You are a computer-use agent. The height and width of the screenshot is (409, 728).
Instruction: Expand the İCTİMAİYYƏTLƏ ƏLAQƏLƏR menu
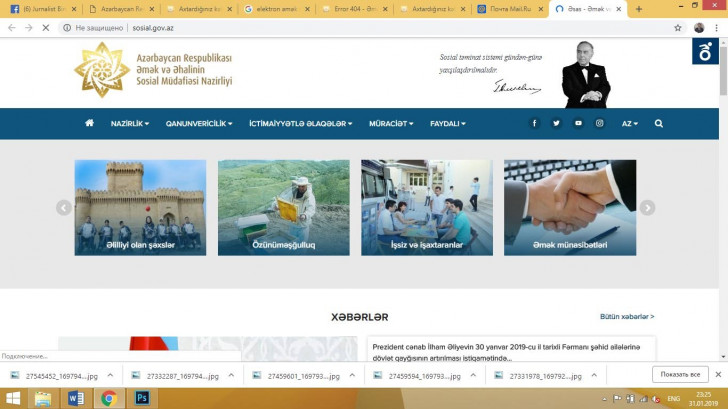[300, 123]
